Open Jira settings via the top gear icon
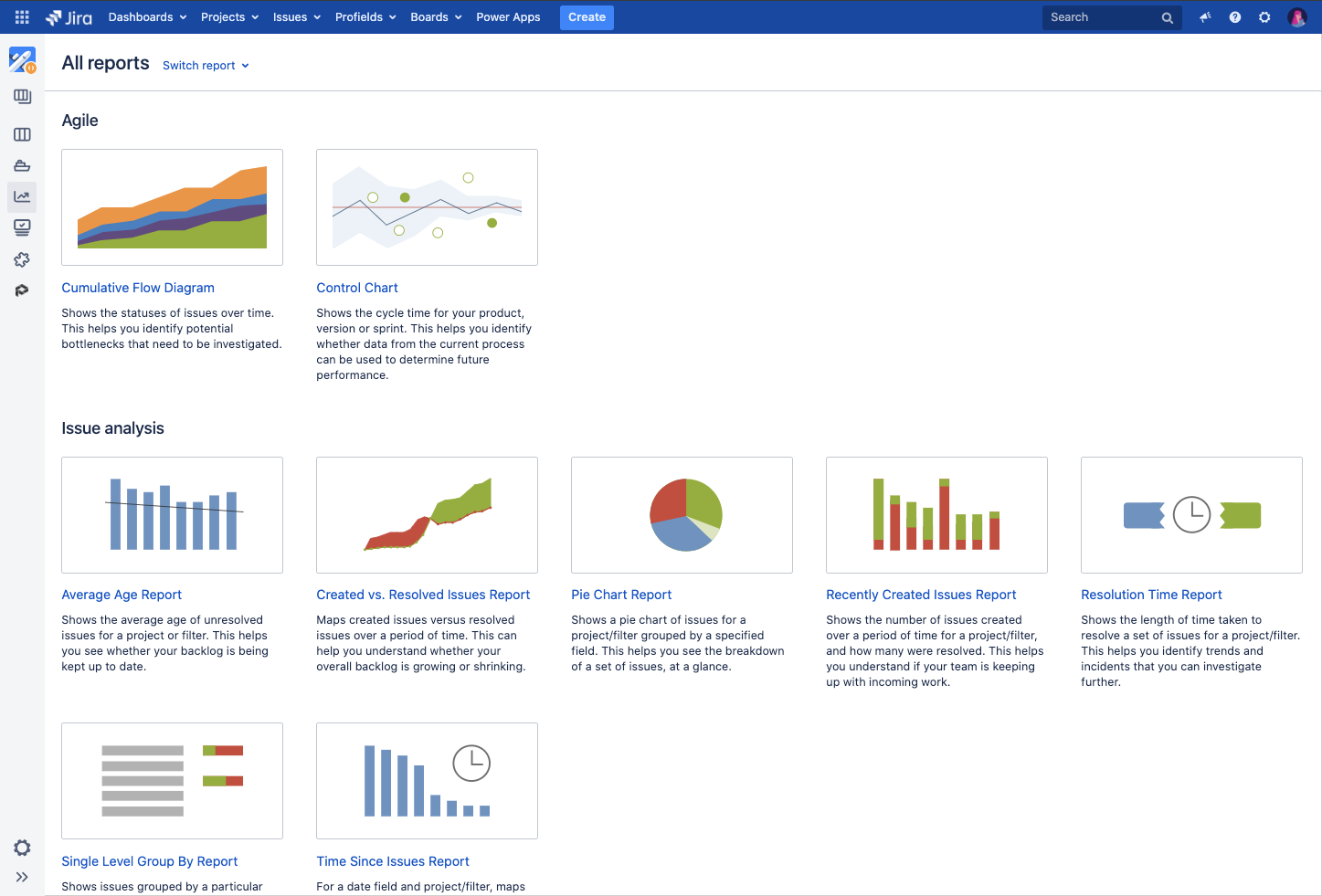This screenshot has width=1322, height=896. point(1264,16)
